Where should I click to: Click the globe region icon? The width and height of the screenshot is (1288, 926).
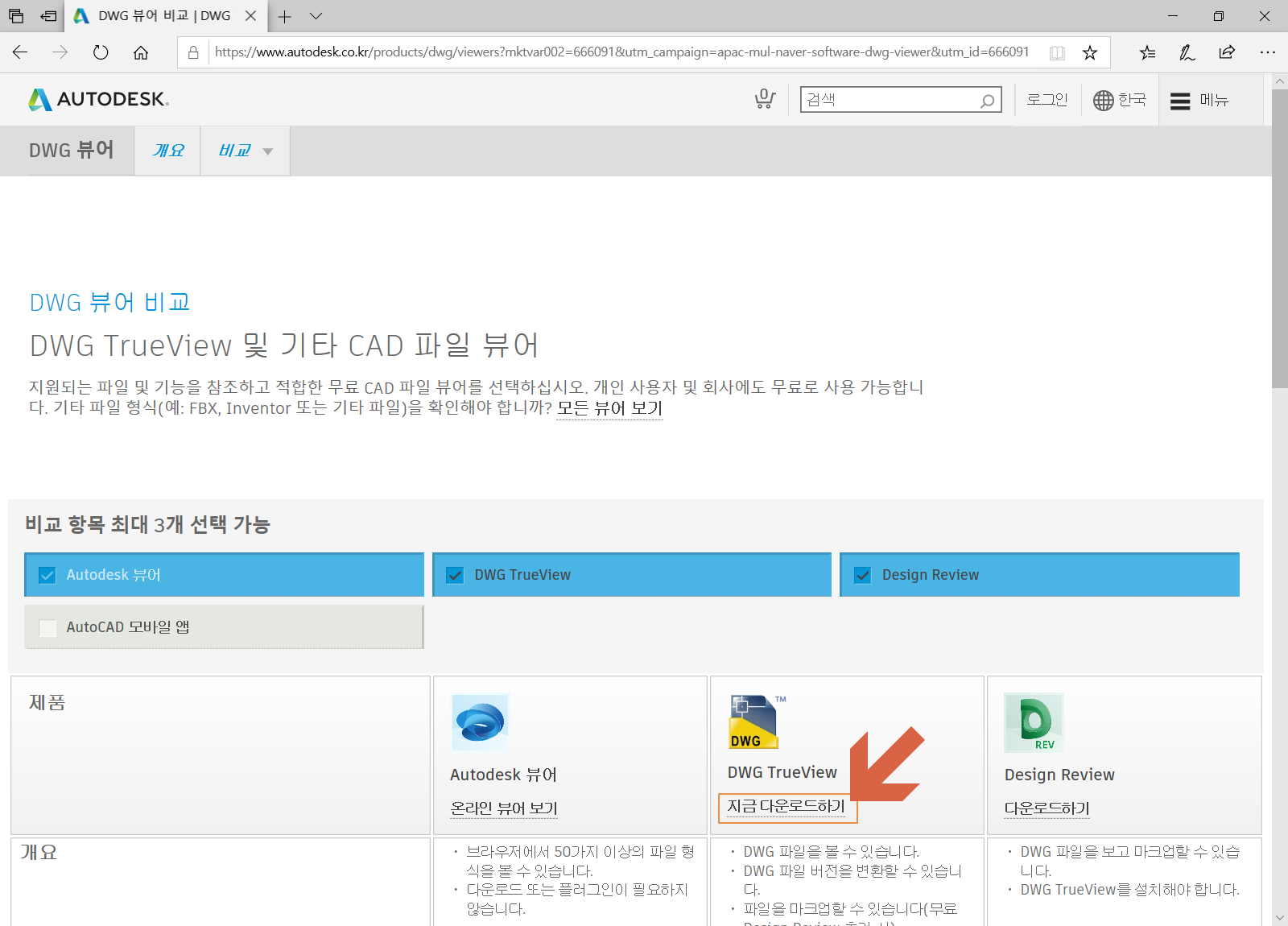point(1103,100)
